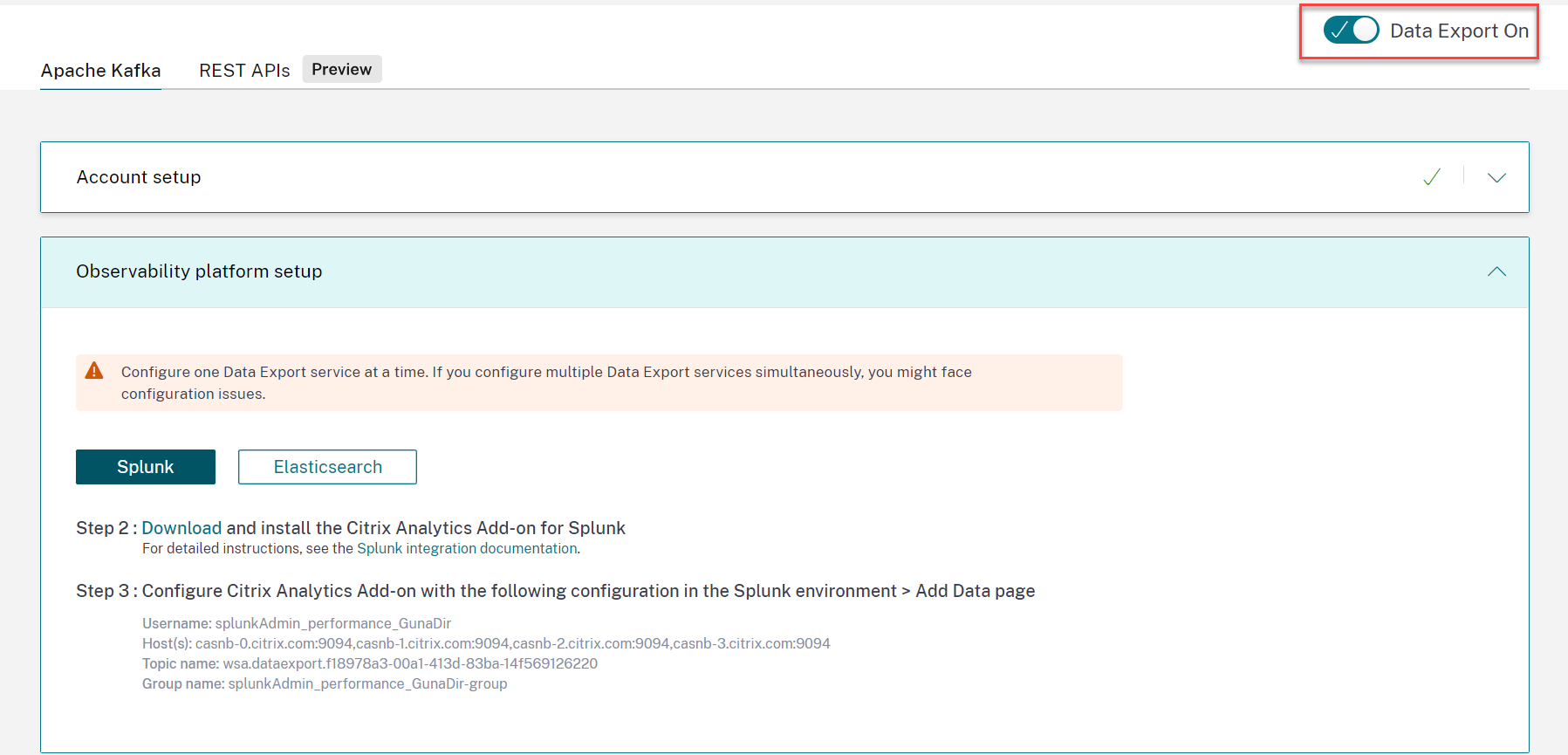This screenshot has height=755, width=1568.
Task: Click the Group name value
Action: [x=367, y=683]
